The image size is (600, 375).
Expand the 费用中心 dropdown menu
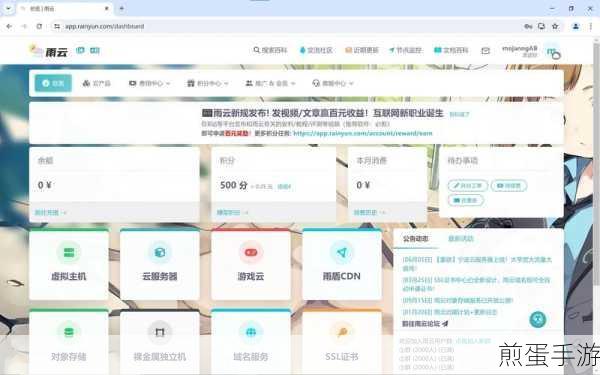(149, 83)
